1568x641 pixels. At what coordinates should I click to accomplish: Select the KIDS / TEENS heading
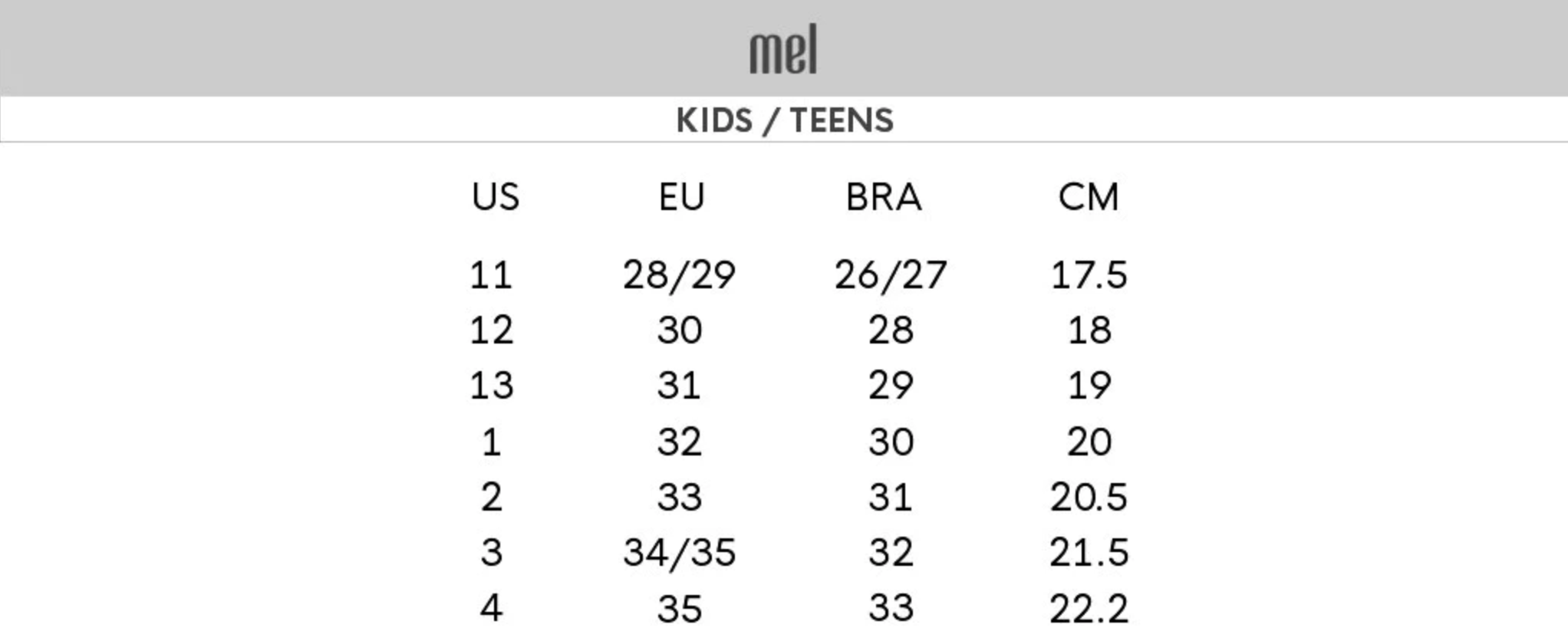coord(784,120)
